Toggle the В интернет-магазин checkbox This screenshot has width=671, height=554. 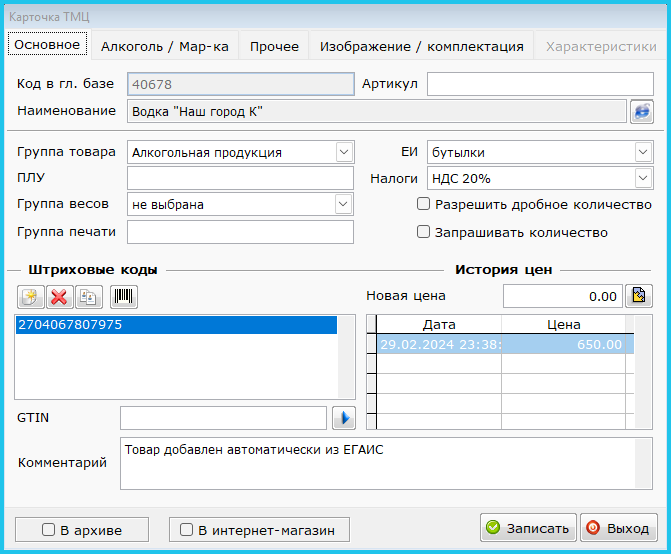click(186, 530)
